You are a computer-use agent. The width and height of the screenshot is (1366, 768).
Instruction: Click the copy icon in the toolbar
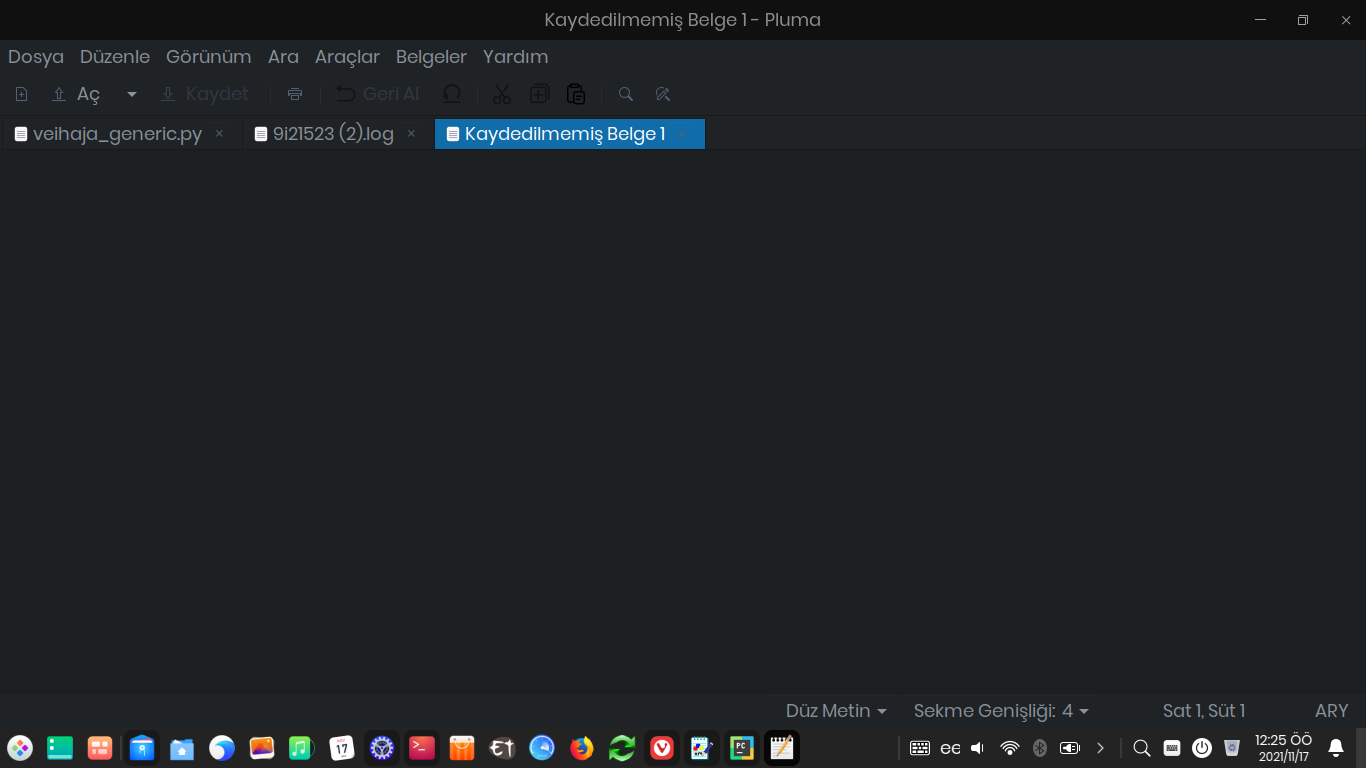pyautogui.click(x=539, y=94)
